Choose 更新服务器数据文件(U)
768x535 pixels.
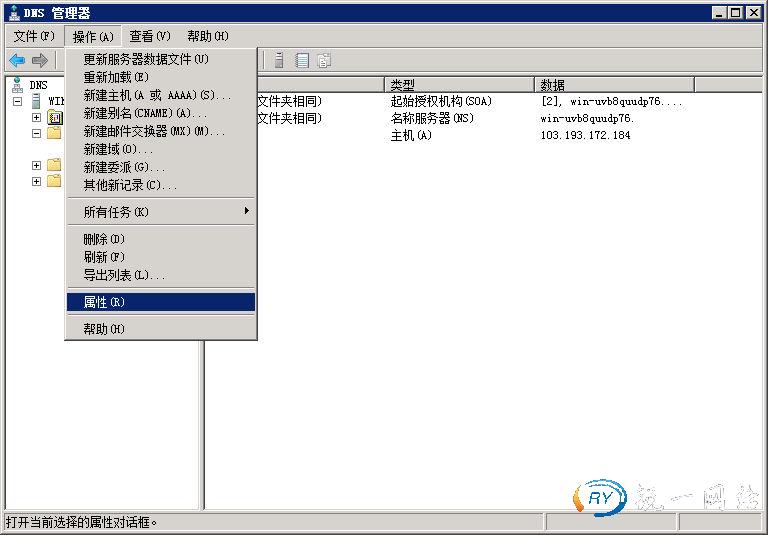pyautogui.click(x=161, y=59)
